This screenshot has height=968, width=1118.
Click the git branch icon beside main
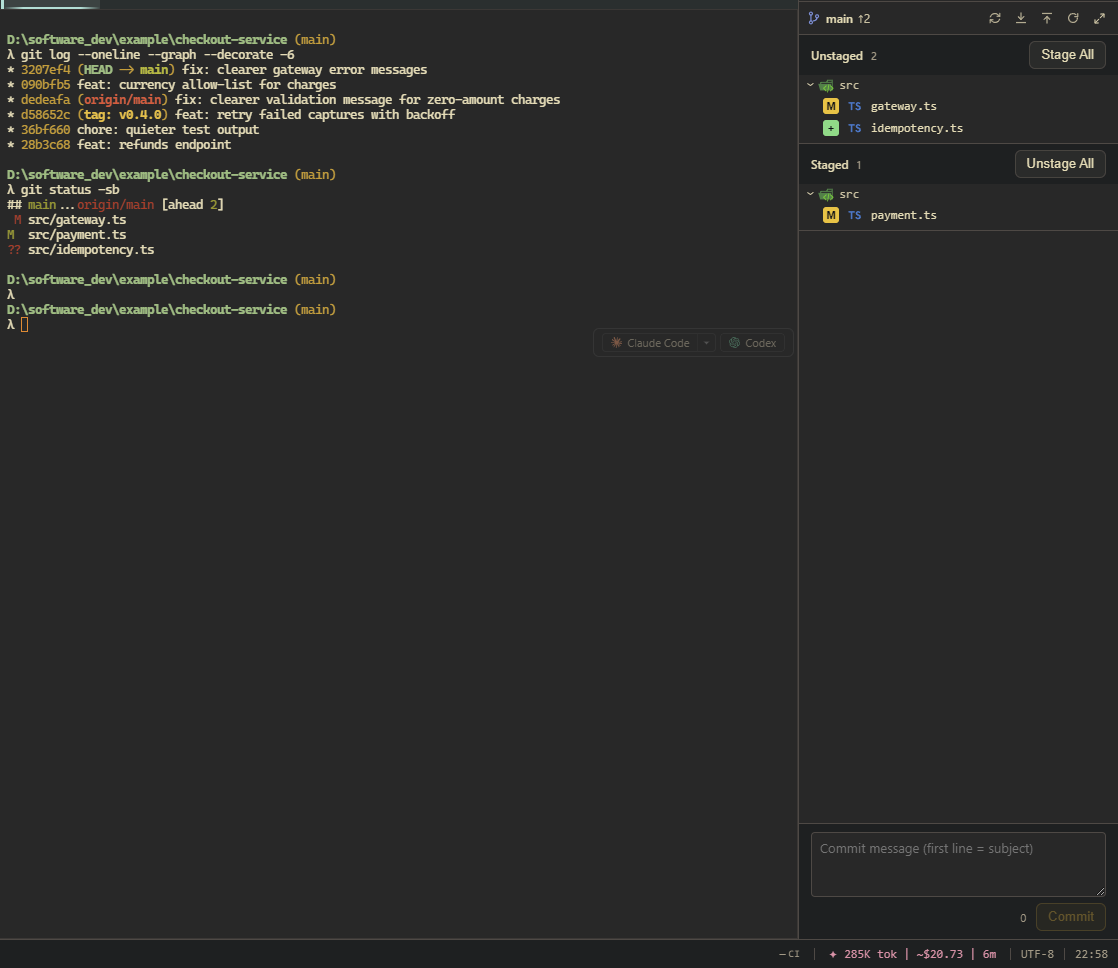point(814,19)
